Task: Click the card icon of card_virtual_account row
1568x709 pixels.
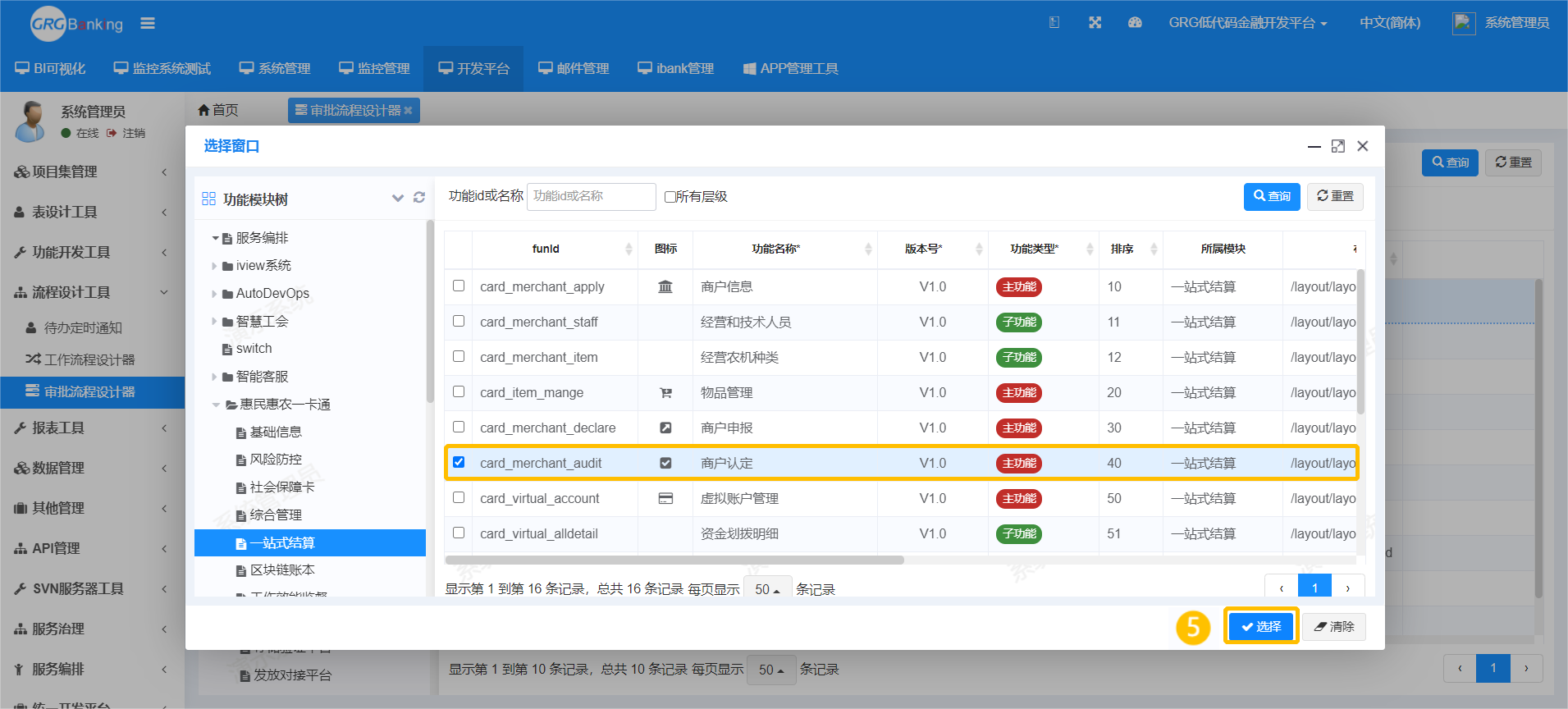Action: coord(665,498)
